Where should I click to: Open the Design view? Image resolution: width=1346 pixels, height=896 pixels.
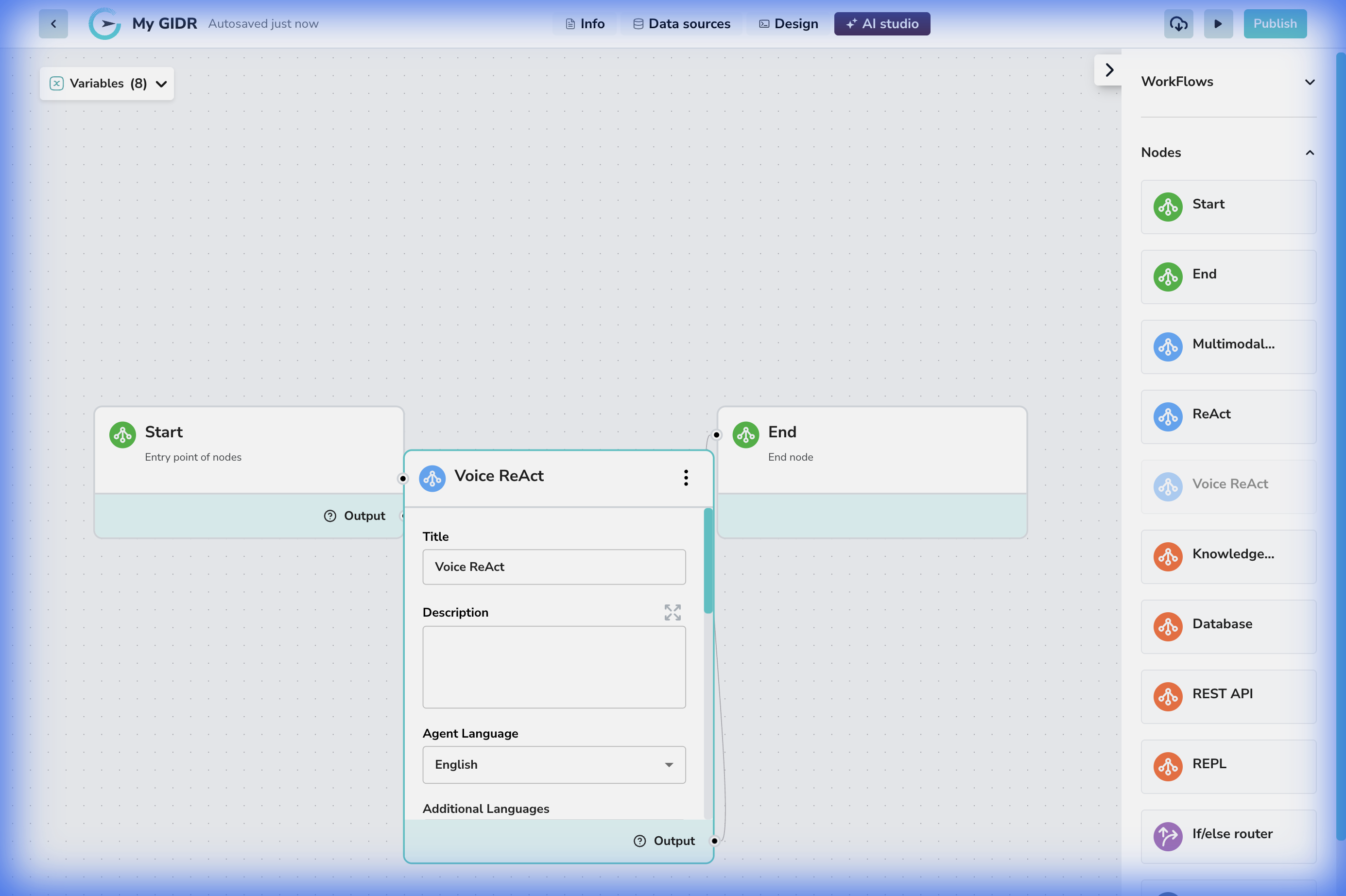(787, 23)
